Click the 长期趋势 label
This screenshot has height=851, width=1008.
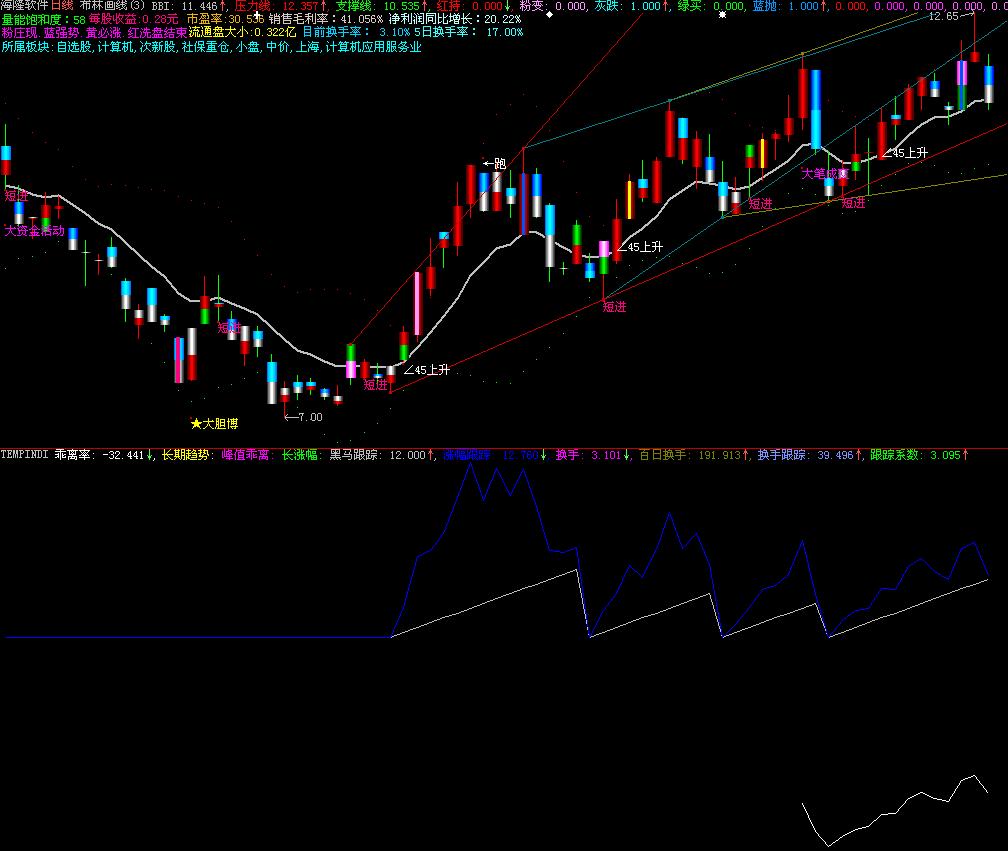coord(188,454)
